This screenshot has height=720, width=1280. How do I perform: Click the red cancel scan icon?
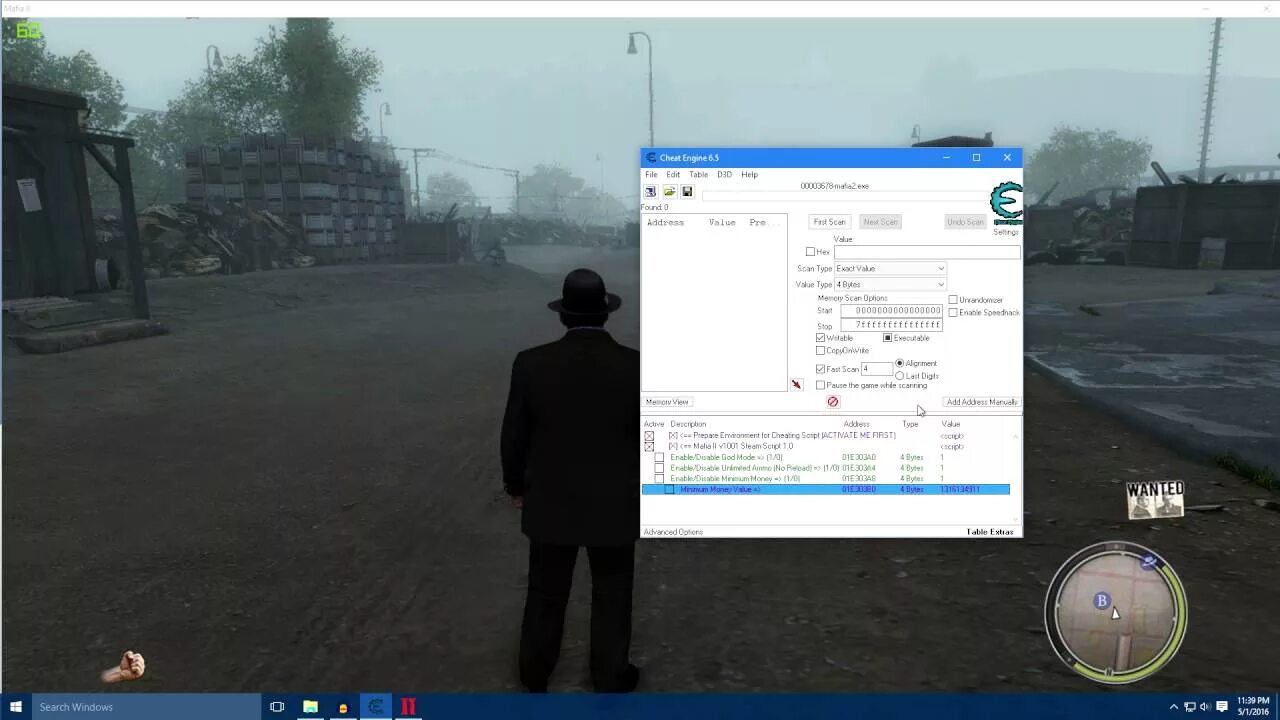click(x=833, y=402)
